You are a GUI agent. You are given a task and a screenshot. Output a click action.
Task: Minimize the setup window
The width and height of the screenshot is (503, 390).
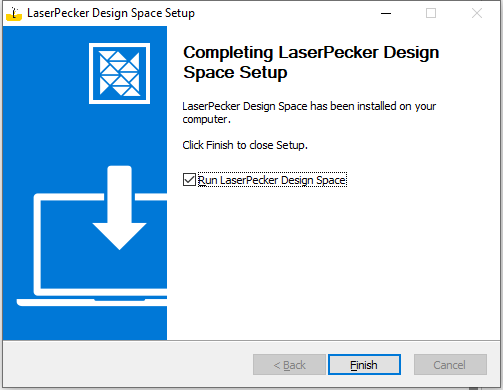[x=386, y=13]
